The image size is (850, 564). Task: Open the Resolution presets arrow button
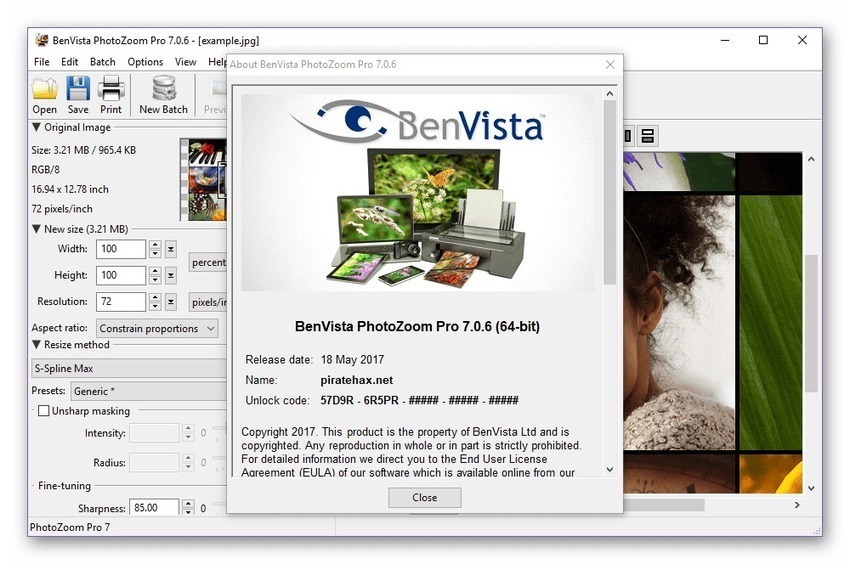pyautogui.click(x=171, y=301)
